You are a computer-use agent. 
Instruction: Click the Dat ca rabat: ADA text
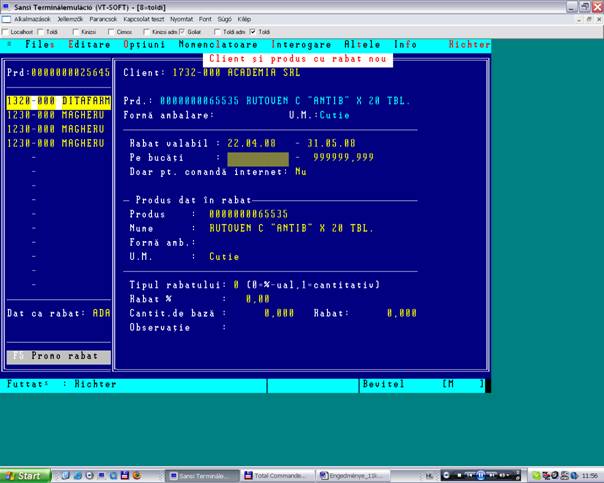[59, 314]
